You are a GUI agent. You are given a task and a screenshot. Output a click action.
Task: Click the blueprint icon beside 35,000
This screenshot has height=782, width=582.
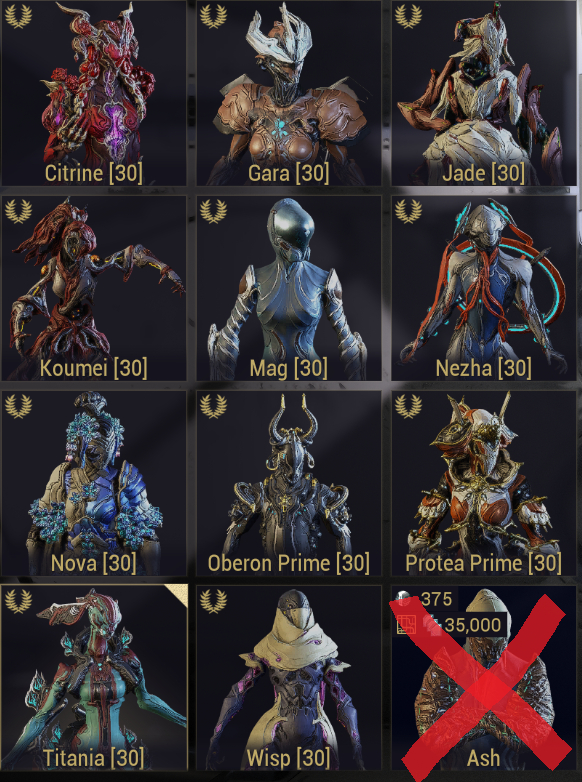click(406, 624)
